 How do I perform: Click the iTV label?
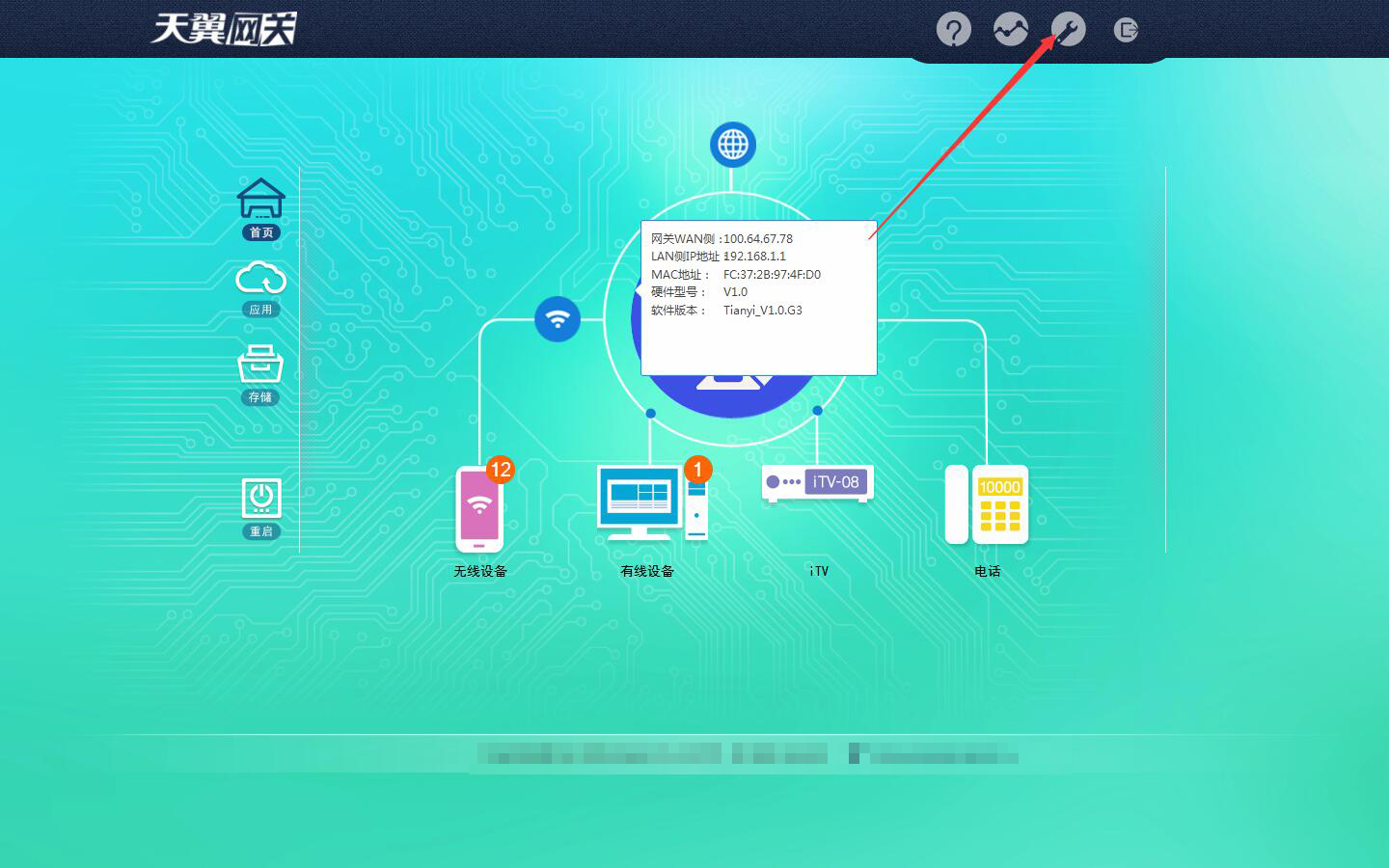click(x=819, y=571)
